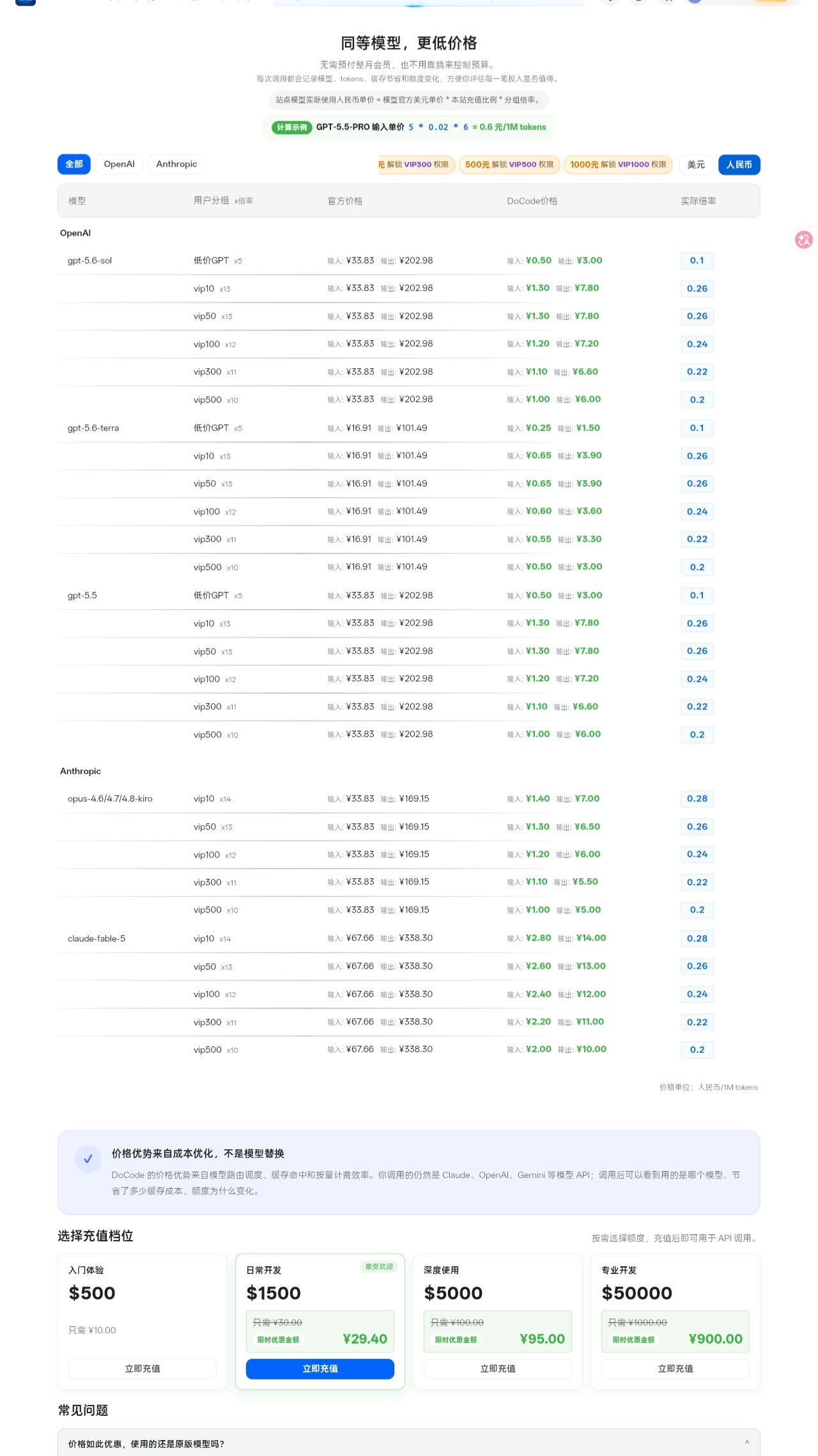Click the blue checkmark icon in info banner
The image size is (818, 1456).
88,1159
